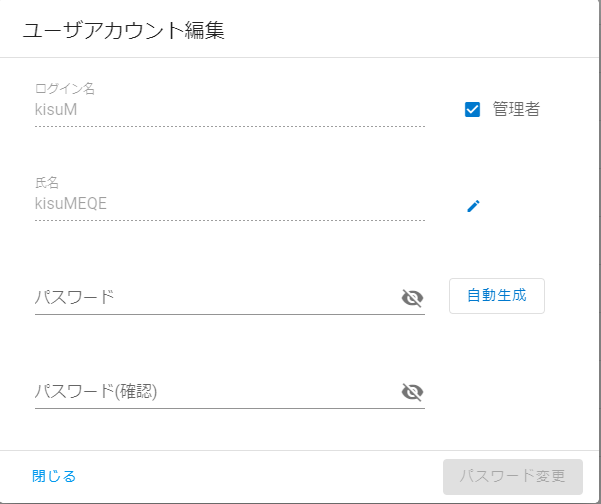Click the kisuMEQE name text
The height and width of the screenshot is (504, 601).
tap(71, 204)
